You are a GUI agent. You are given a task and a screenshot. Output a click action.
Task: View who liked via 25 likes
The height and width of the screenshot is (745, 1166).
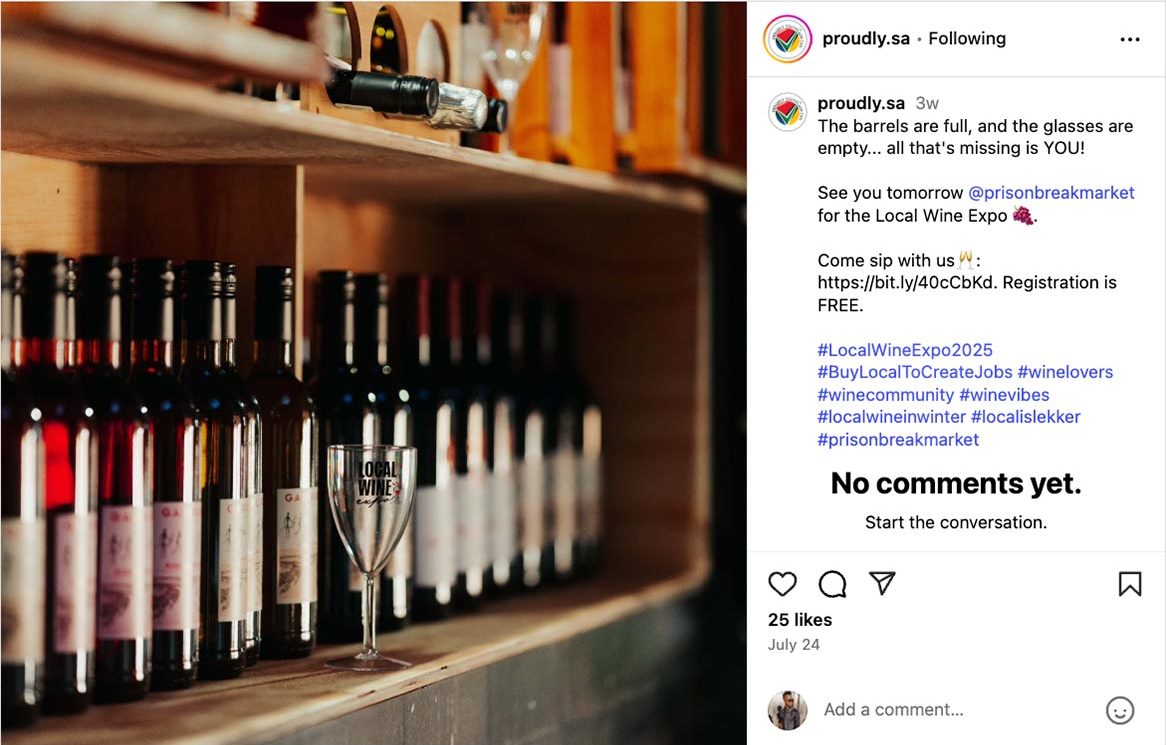click(x=800, y=620)
